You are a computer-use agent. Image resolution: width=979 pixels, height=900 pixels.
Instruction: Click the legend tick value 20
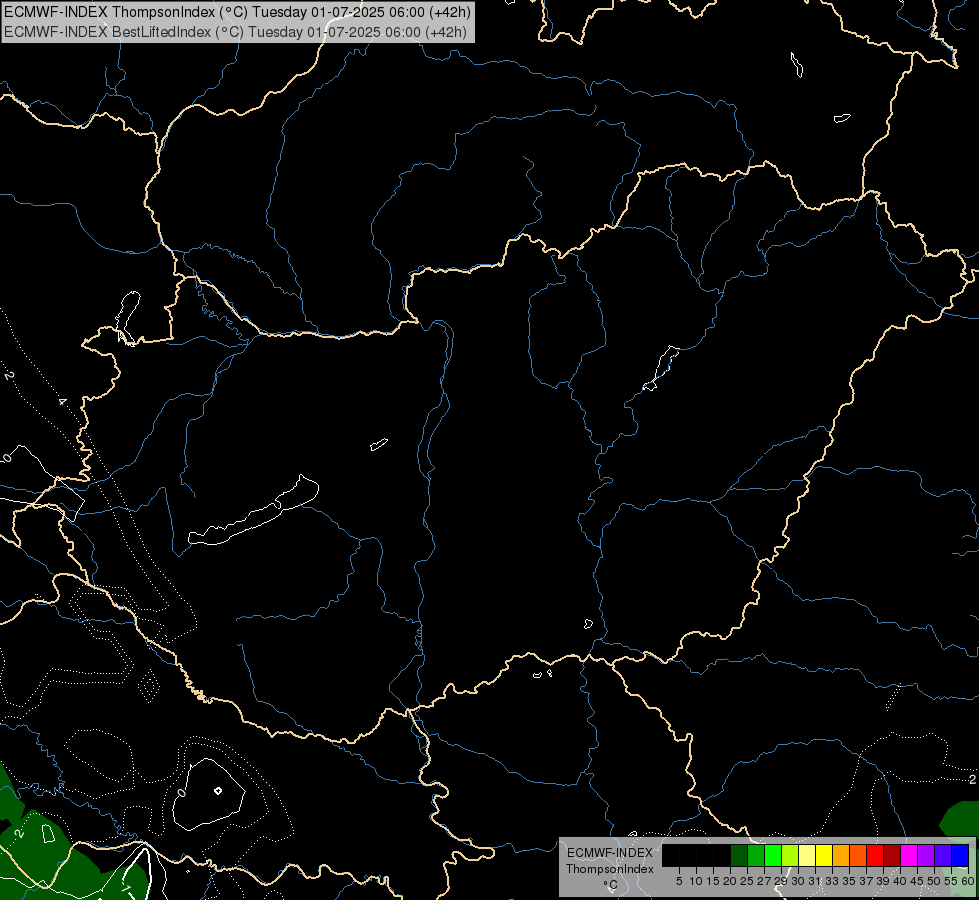coord(730,881)
